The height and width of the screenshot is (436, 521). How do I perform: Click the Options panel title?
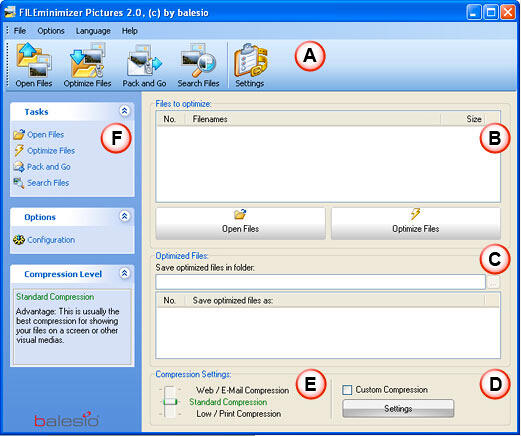point(40,217)
